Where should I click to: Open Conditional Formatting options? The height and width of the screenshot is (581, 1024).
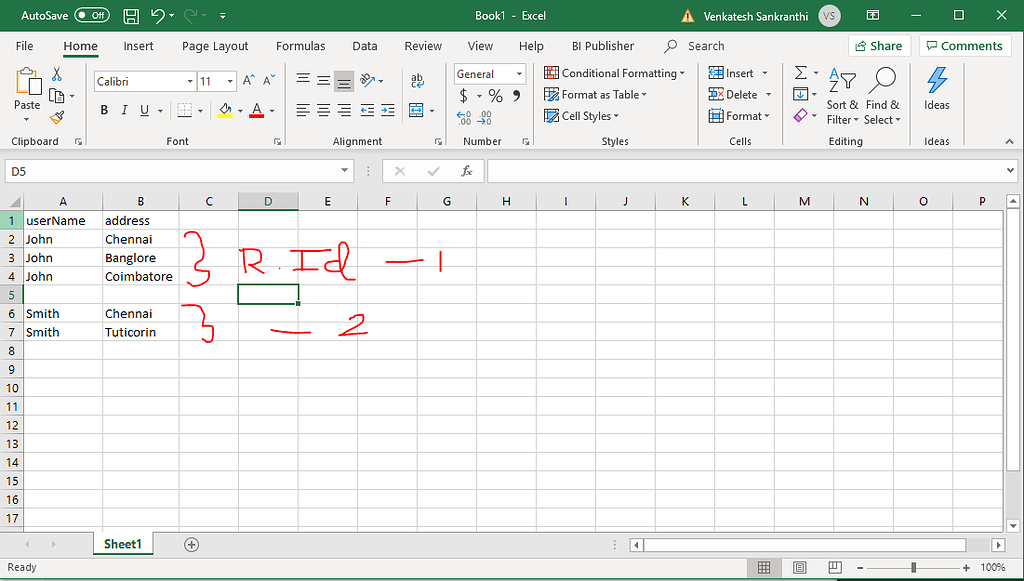click(x=613, y=72)
